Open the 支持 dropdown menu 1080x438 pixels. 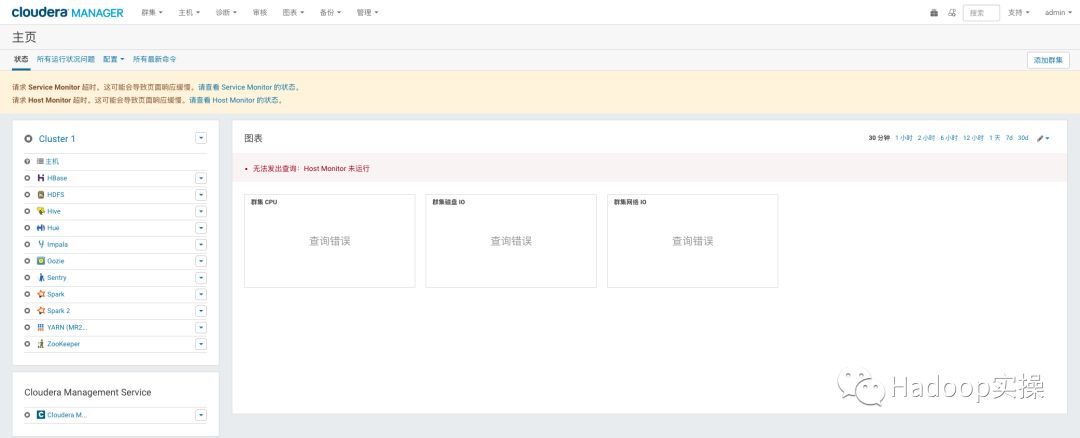click(x=1019, y=12)
